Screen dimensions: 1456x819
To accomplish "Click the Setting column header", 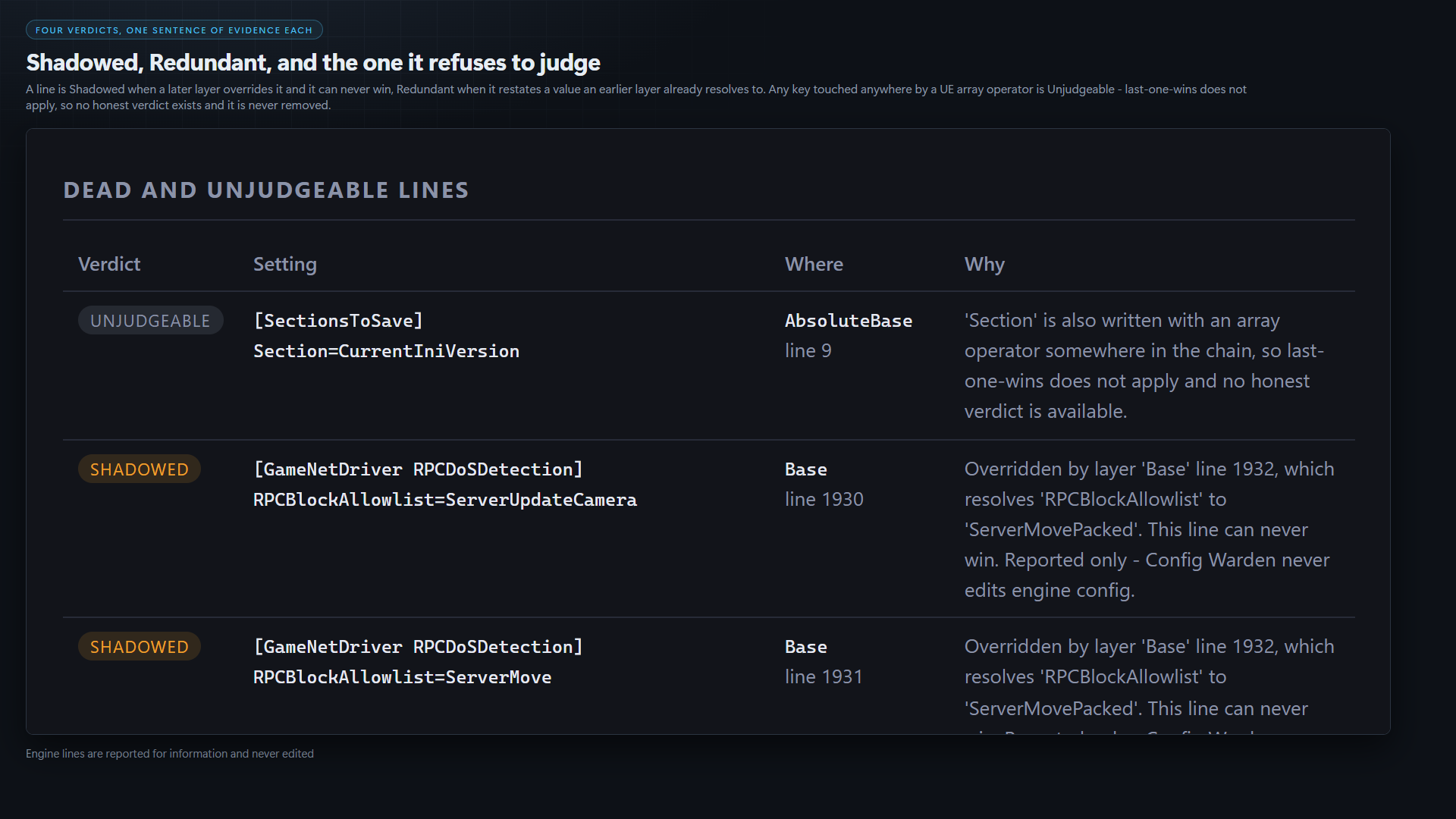I will [285, 264].
